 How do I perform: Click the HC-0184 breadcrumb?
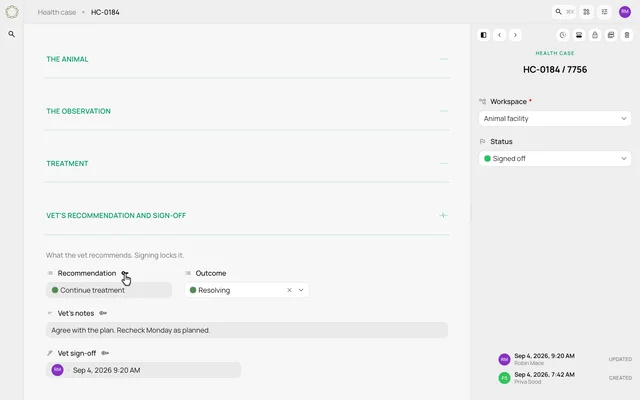tap(105, 12)
